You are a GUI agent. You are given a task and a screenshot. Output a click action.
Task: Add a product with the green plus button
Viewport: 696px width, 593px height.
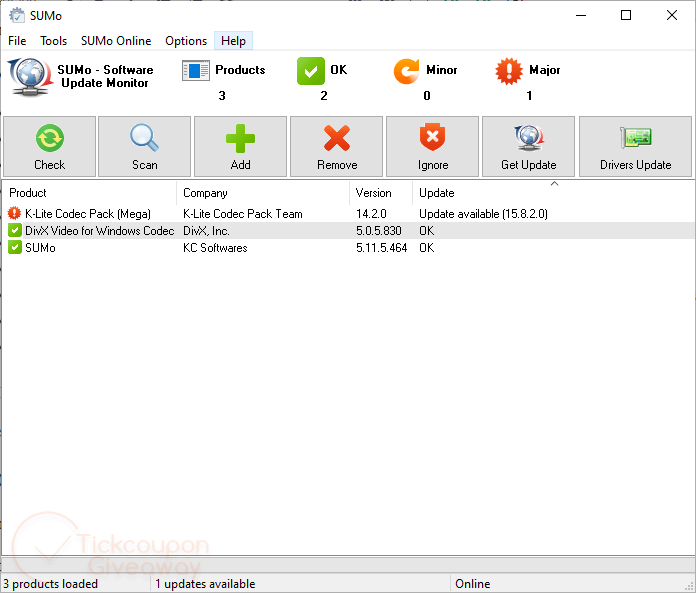tap(240, 147)
